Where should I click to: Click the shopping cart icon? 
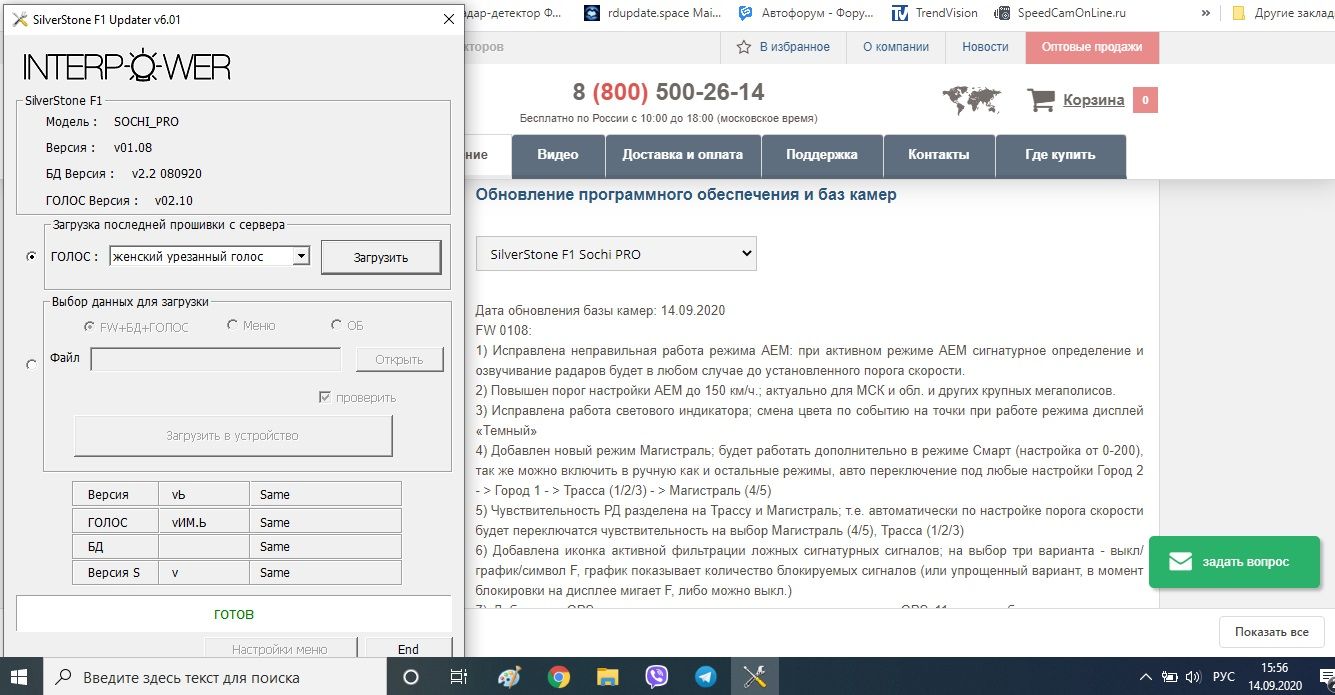pos(1041,100)
